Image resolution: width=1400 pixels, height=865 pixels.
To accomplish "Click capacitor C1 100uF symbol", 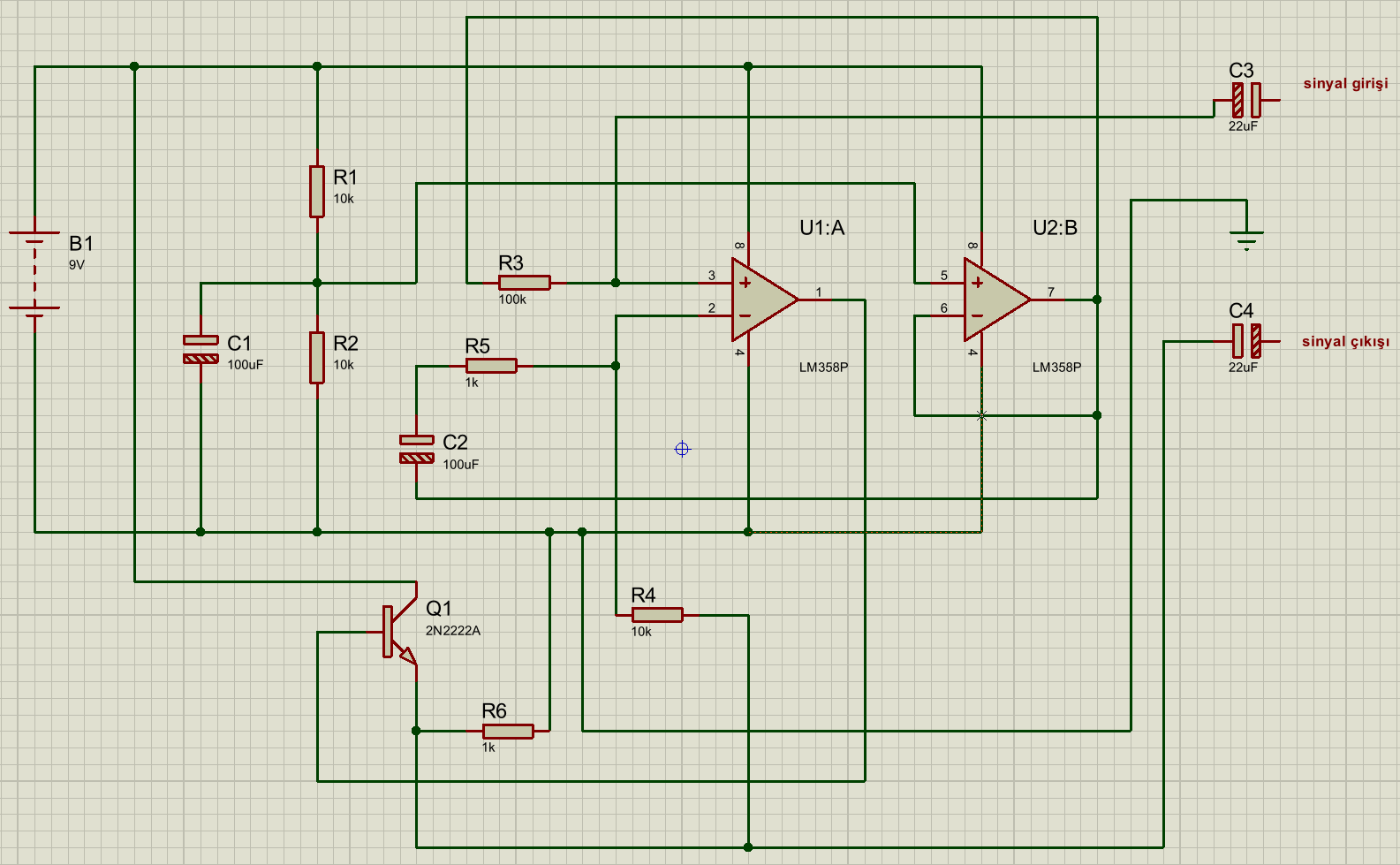I will coord(201,349).
